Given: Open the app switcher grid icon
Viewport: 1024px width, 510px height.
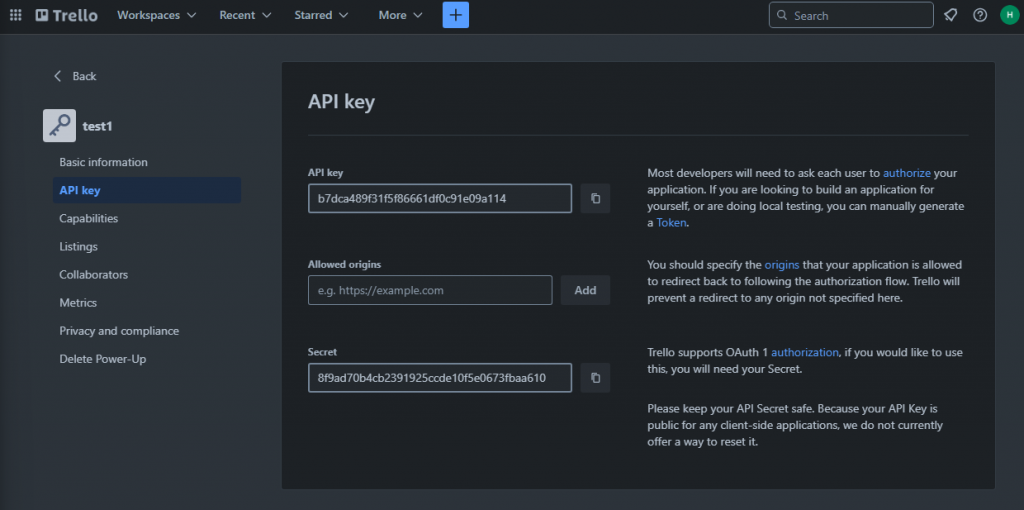Looking at the screenshot, I should tap(15, 15).
